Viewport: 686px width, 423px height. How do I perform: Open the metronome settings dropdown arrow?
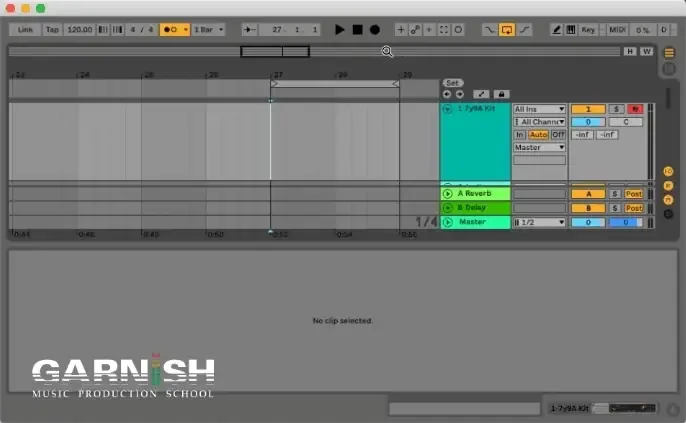[x=186, y=30]
